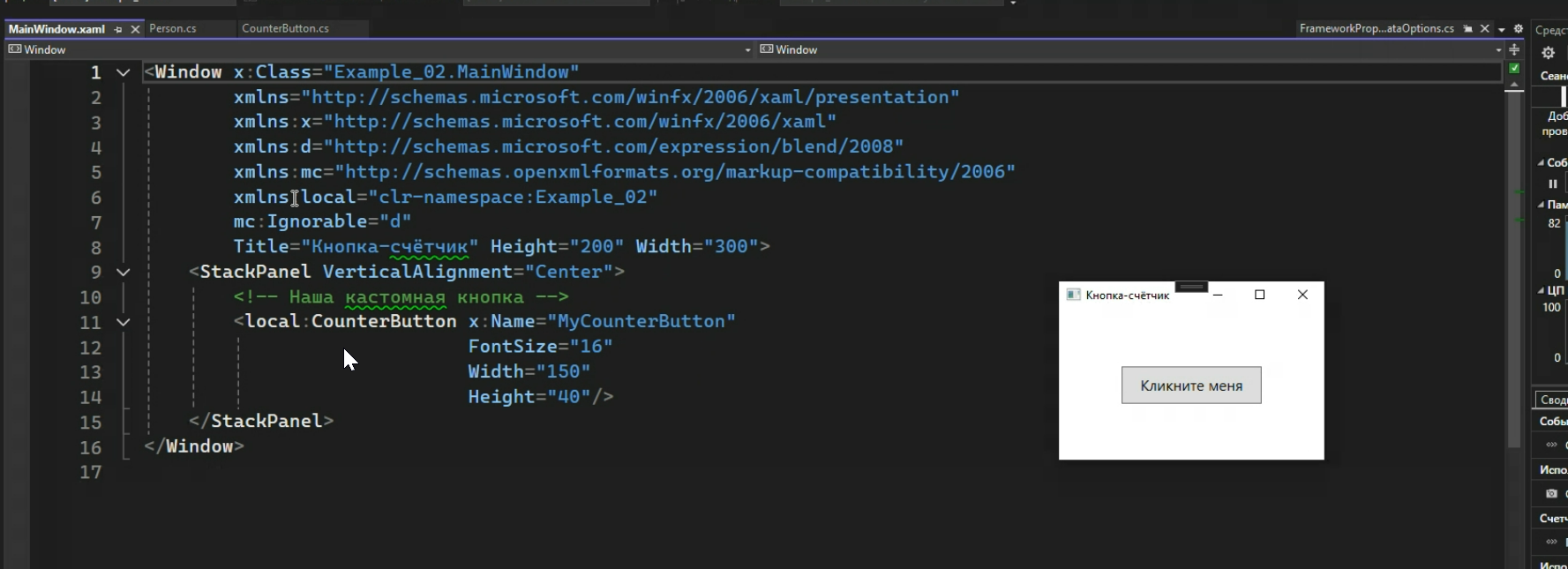Click the editor split view icon

pyautogui.click(x=1515, y=50)
